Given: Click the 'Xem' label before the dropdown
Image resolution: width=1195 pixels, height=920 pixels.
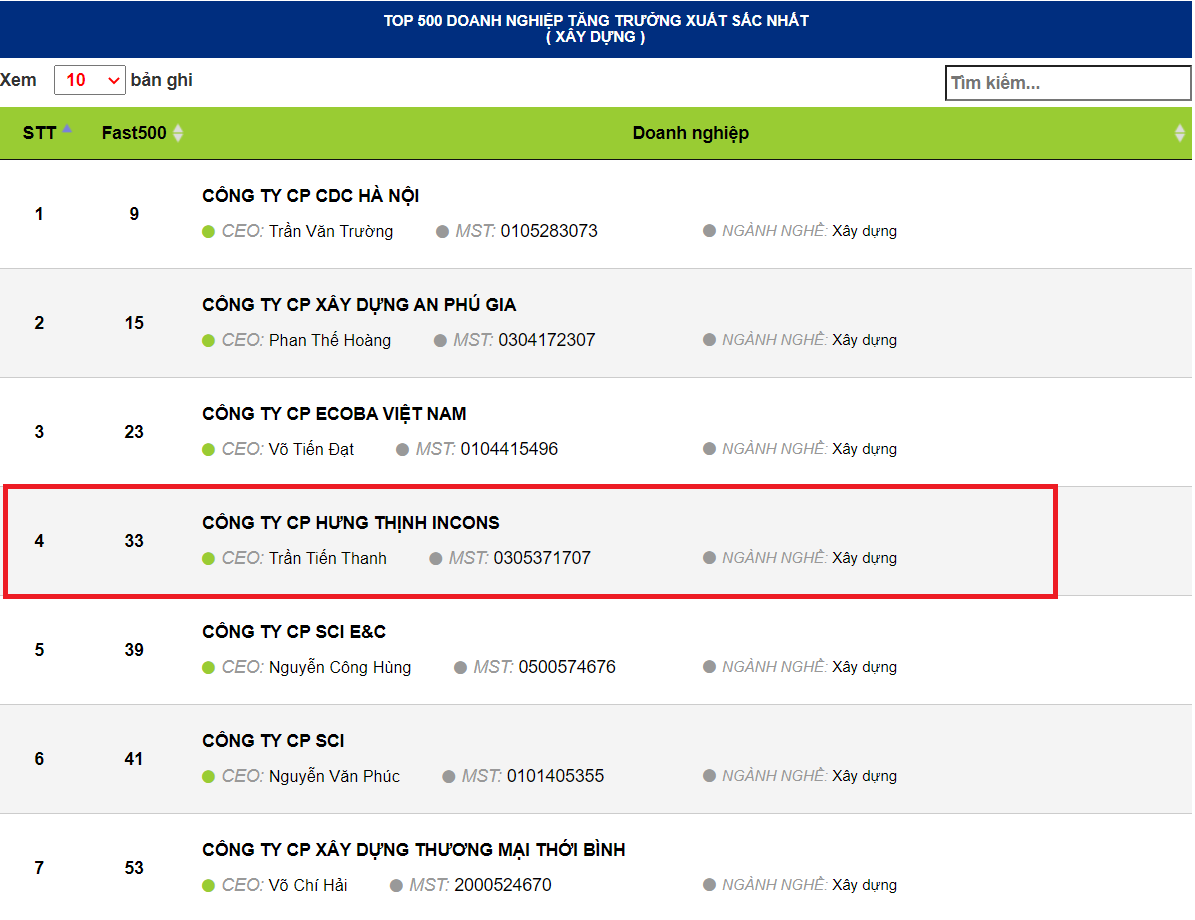Looking at the screenshot, I should (18, 80).
